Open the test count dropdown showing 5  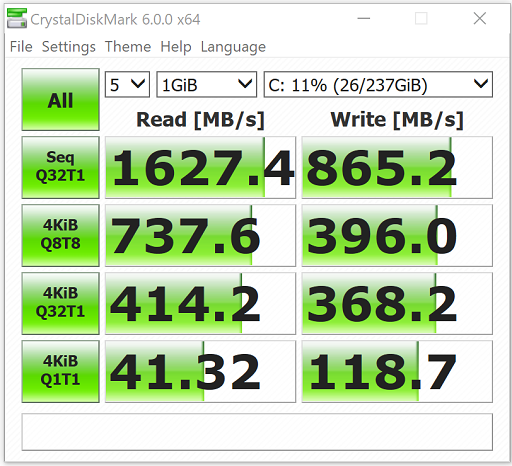tap(127, 84)
